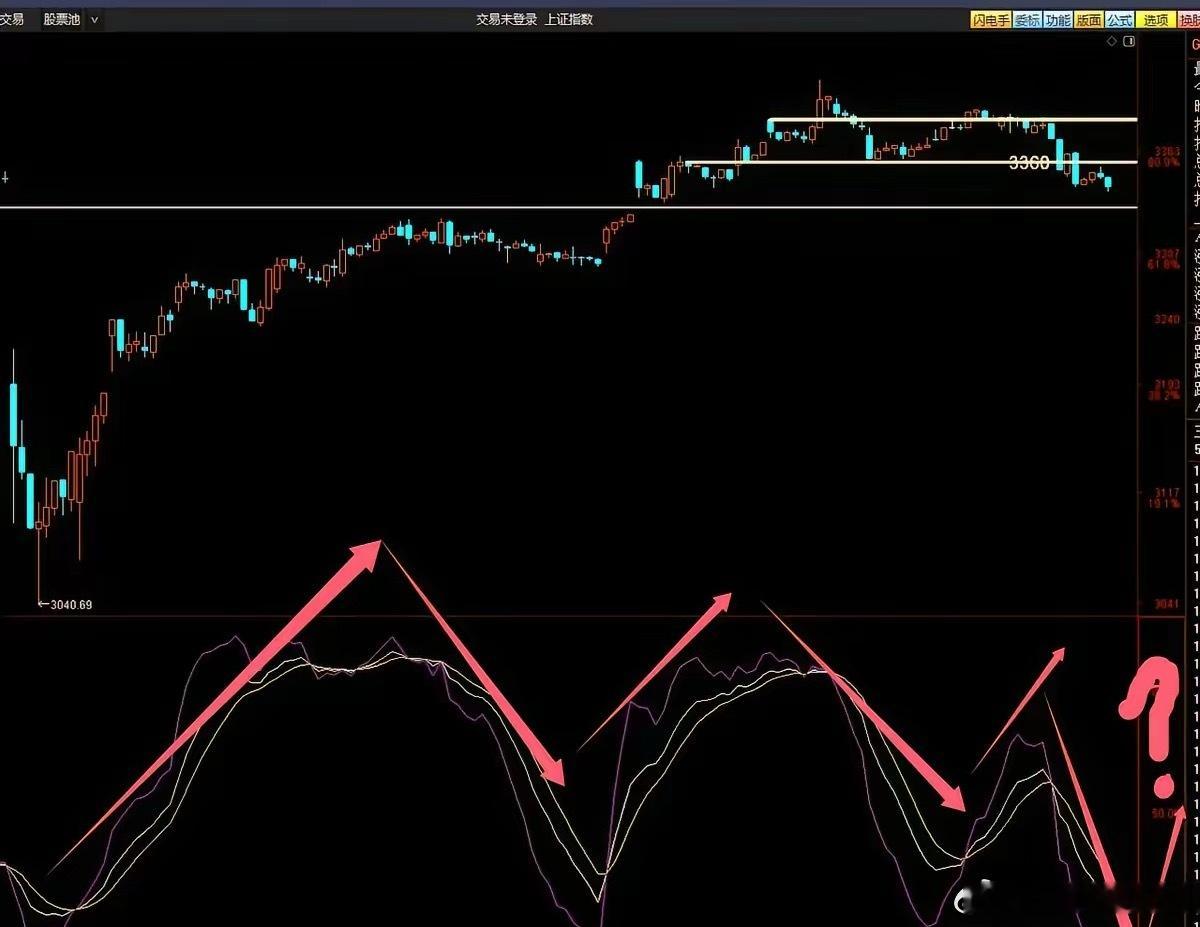Viewport: 1200px width, 927px height.
Task: Click the 闪电手 toolbar button
Action: [x=990, y=20]
